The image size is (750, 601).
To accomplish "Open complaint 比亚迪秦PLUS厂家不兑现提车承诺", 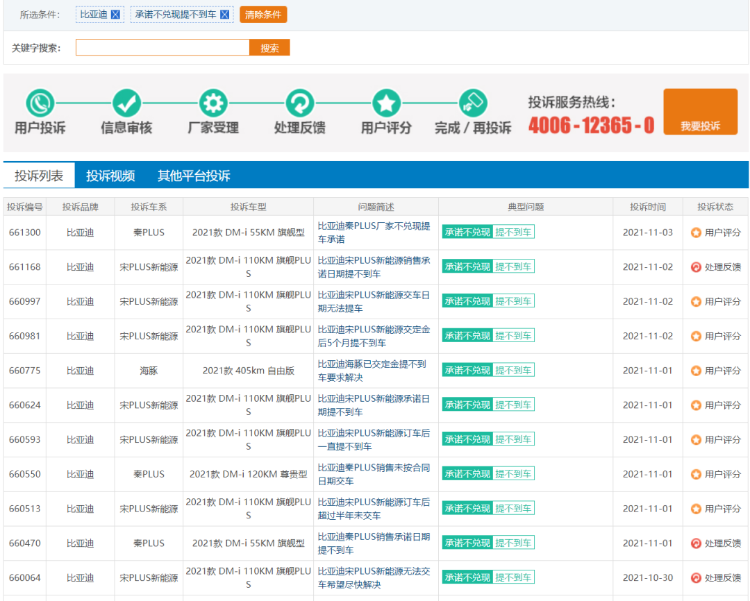I will coord(373,232).
